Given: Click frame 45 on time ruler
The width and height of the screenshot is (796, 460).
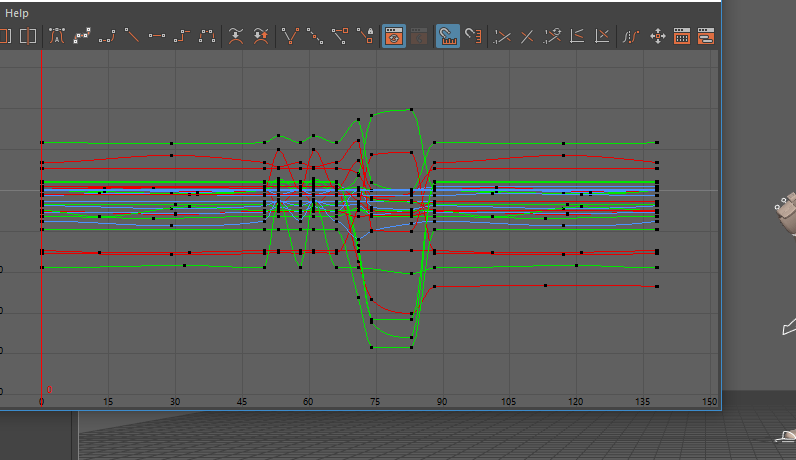Looking at the screenshot, I should pyautogui.click(x=242, y=402).
